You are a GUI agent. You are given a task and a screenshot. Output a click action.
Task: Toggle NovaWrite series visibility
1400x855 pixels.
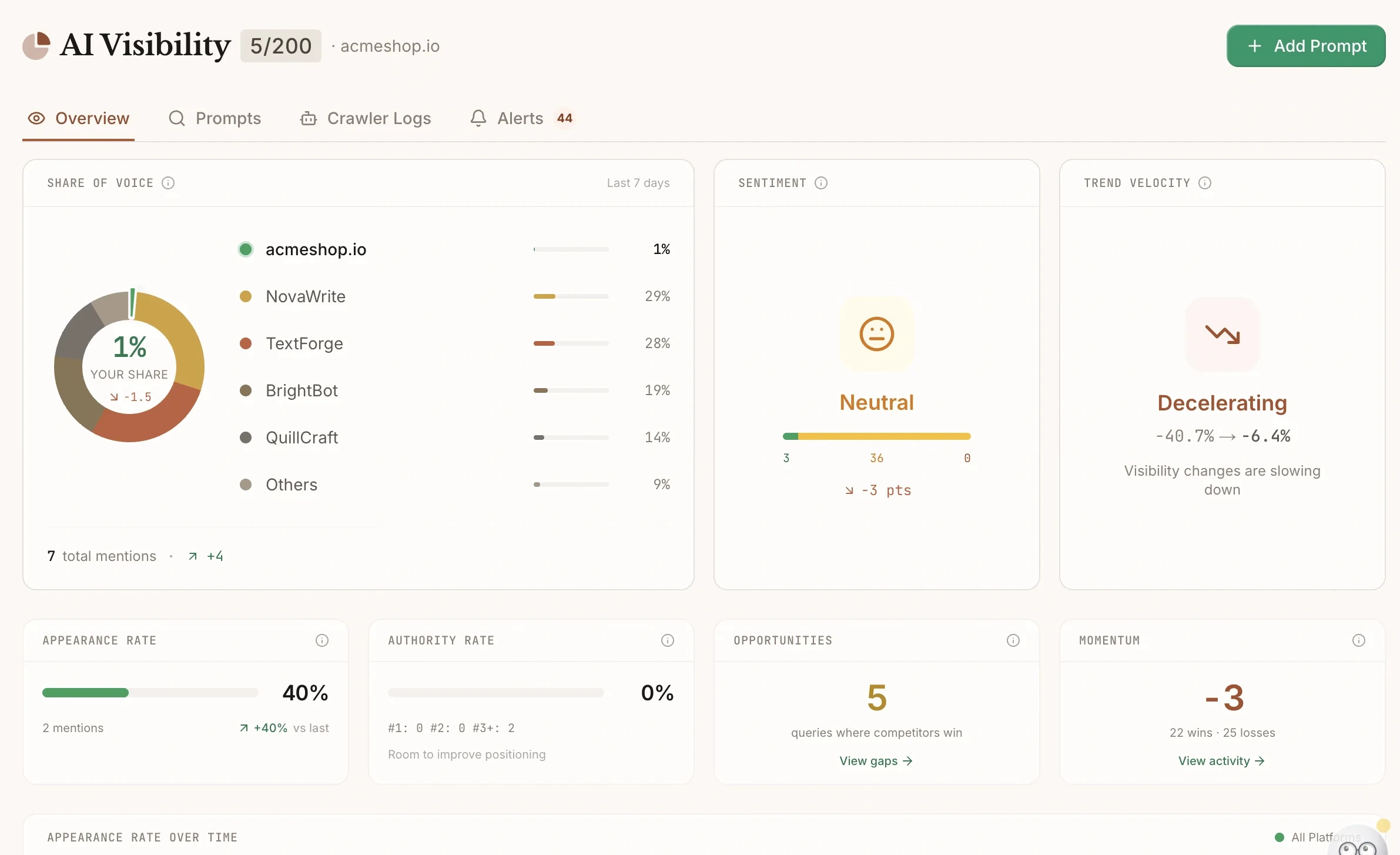[x=246, y=296]
